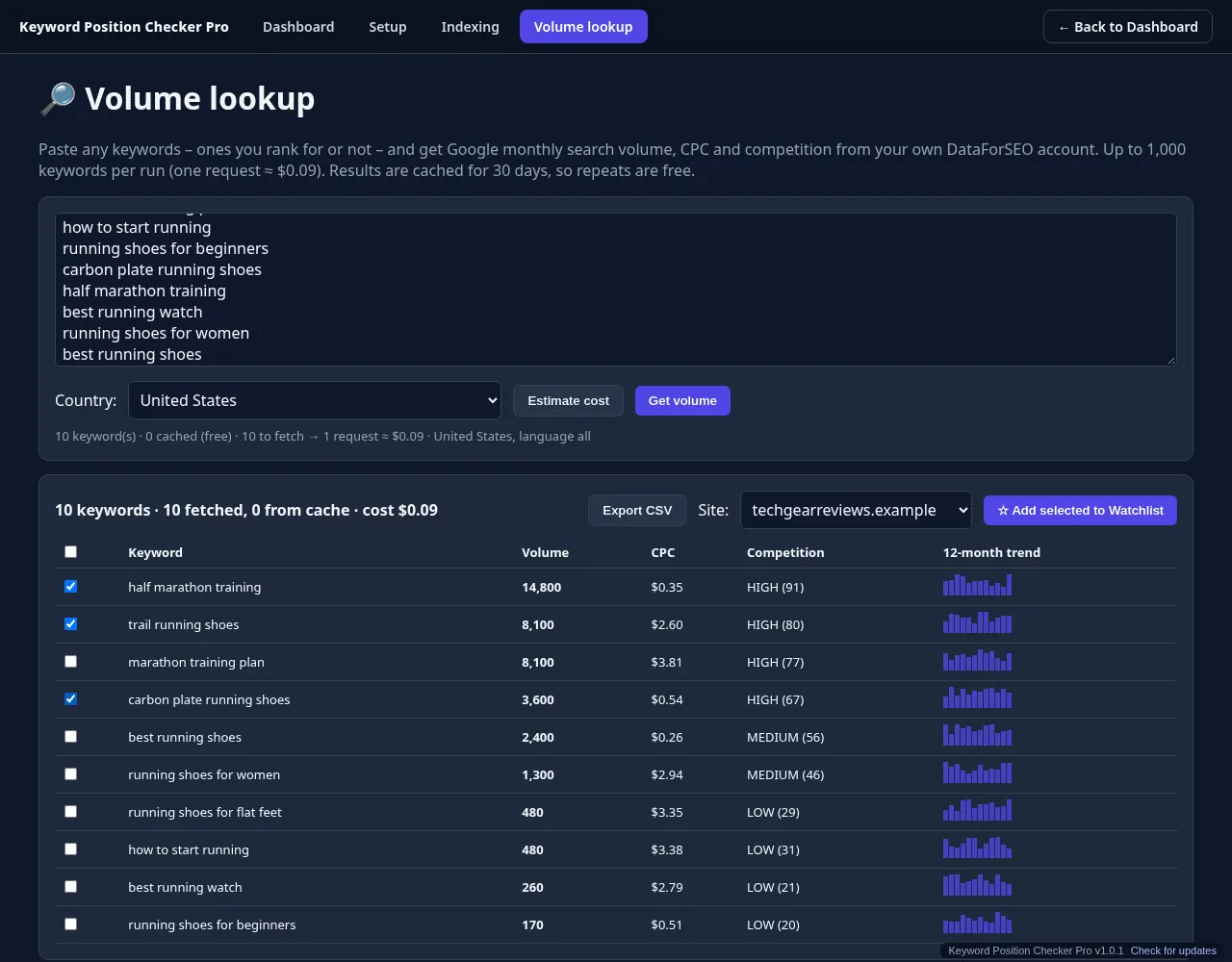
Task: Click the Estimate cost button
Action: click(568, 401)
